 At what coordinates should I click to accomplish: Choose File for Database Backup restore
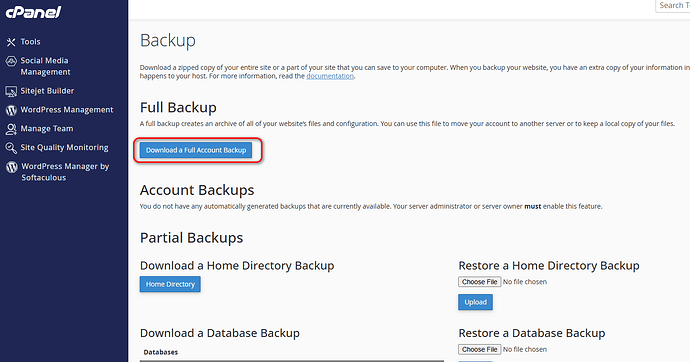click(479, 349)
